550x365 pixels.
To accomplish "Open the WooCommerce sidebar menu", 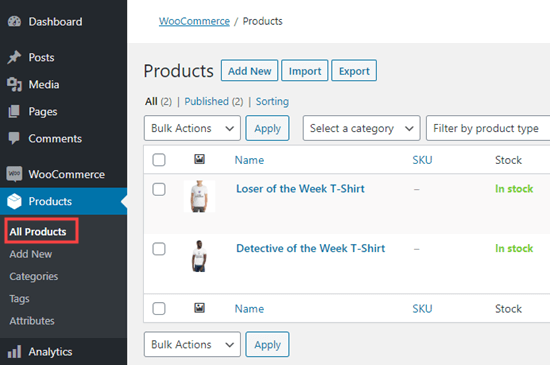I will [x=63, y=174].
